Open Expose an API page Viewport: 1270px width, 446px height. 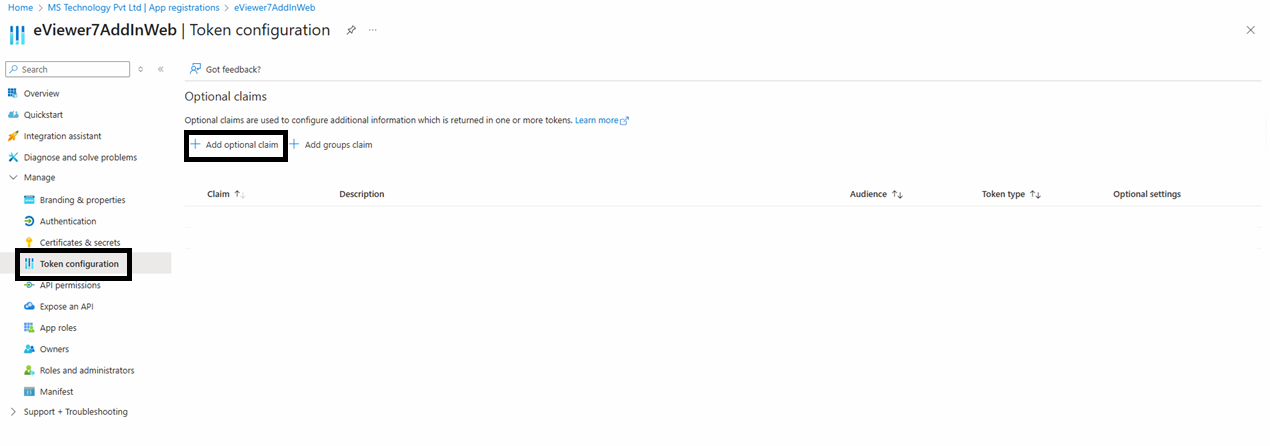[x=67, y=307]
